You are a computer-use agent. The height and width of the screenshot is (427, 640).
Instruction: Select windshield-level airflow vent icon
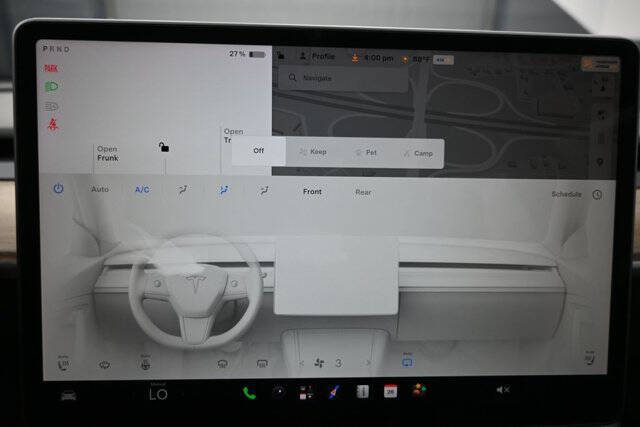coord(183,190)
